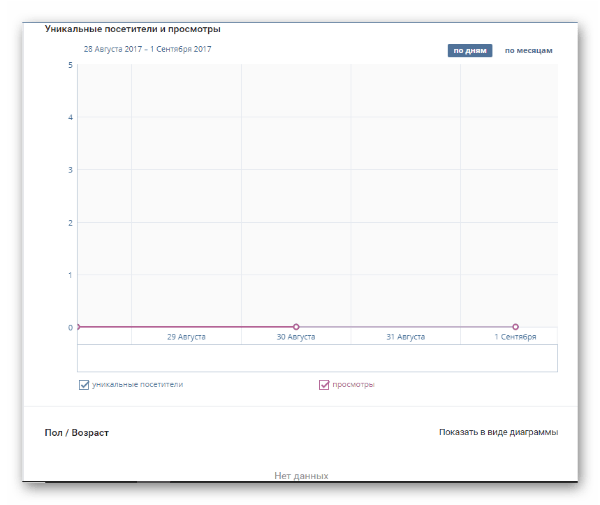The image size is (600, 505).
Task: Click the "Нет данных" placeholder text
Action: click(301, 476)
